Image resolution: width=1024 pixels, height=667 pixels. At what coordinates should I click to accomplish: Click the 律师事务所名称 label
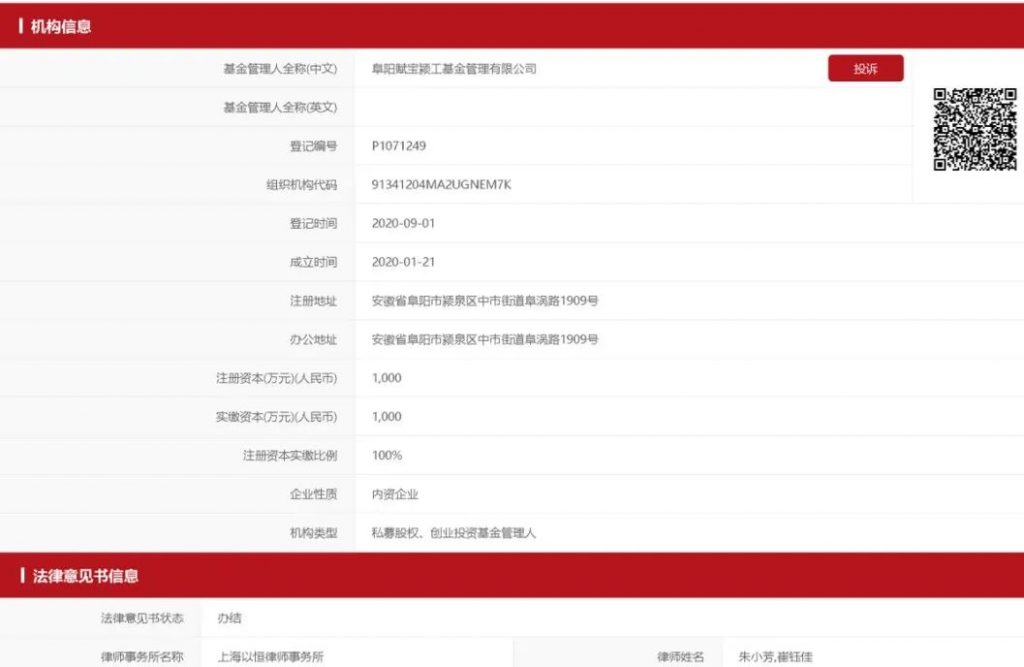pos(142,657)
